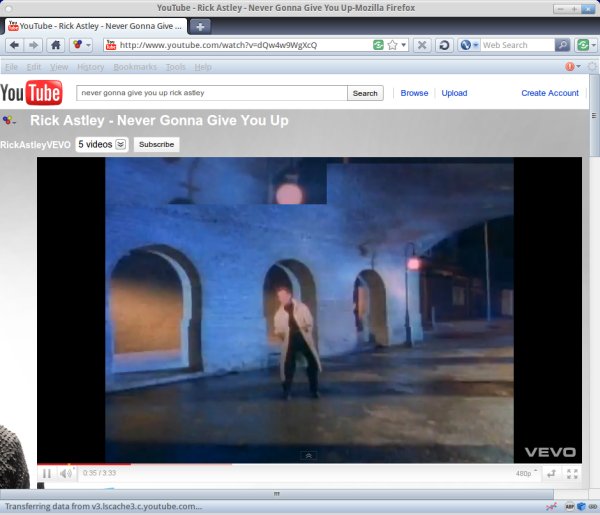The width and height of the screenshot is (600, 515).
Task: Click the YouTube logo
Action: (x=31, y=93)
